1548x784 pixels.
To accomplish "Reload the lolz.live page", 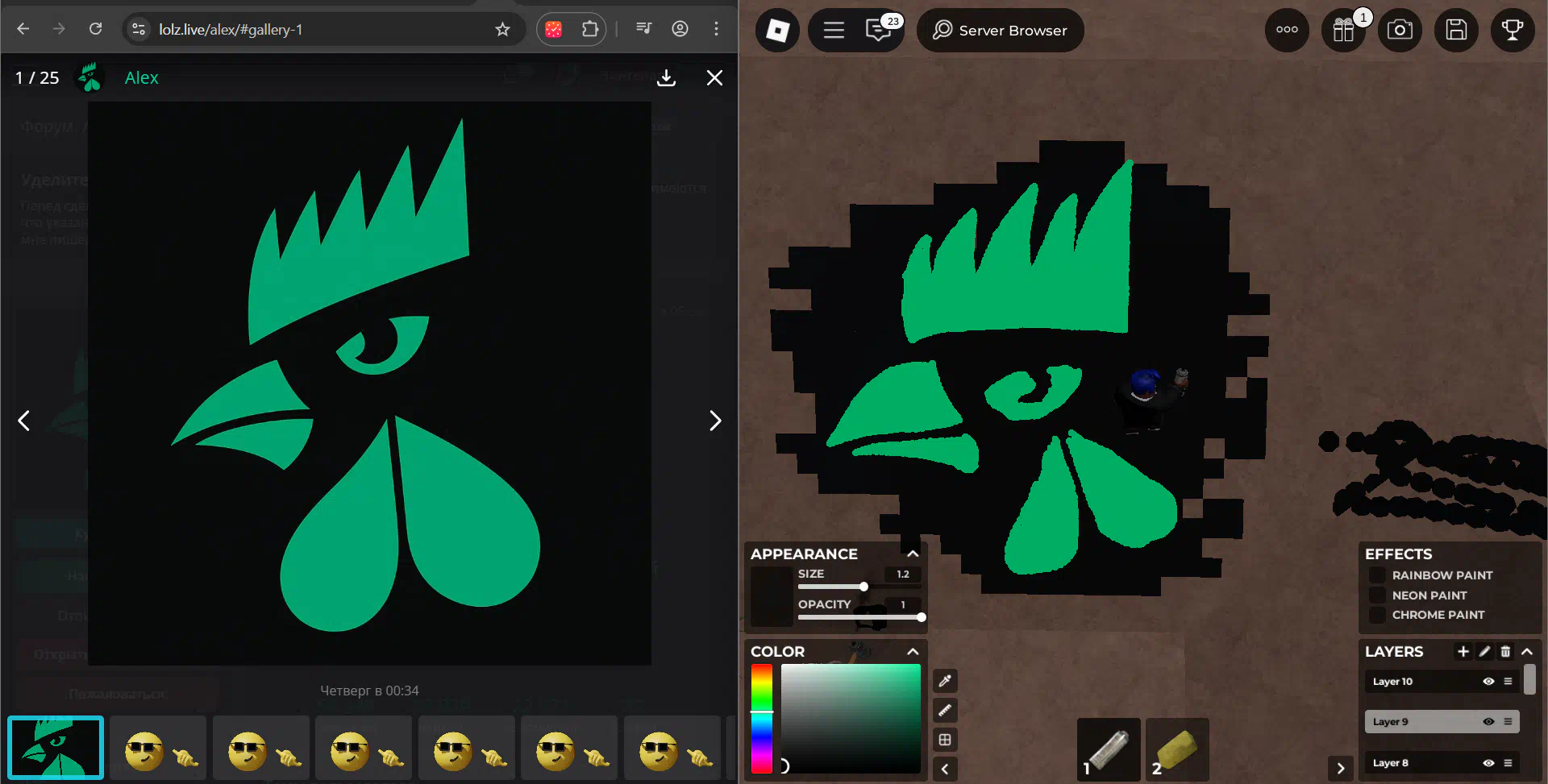I will point(95,29).
